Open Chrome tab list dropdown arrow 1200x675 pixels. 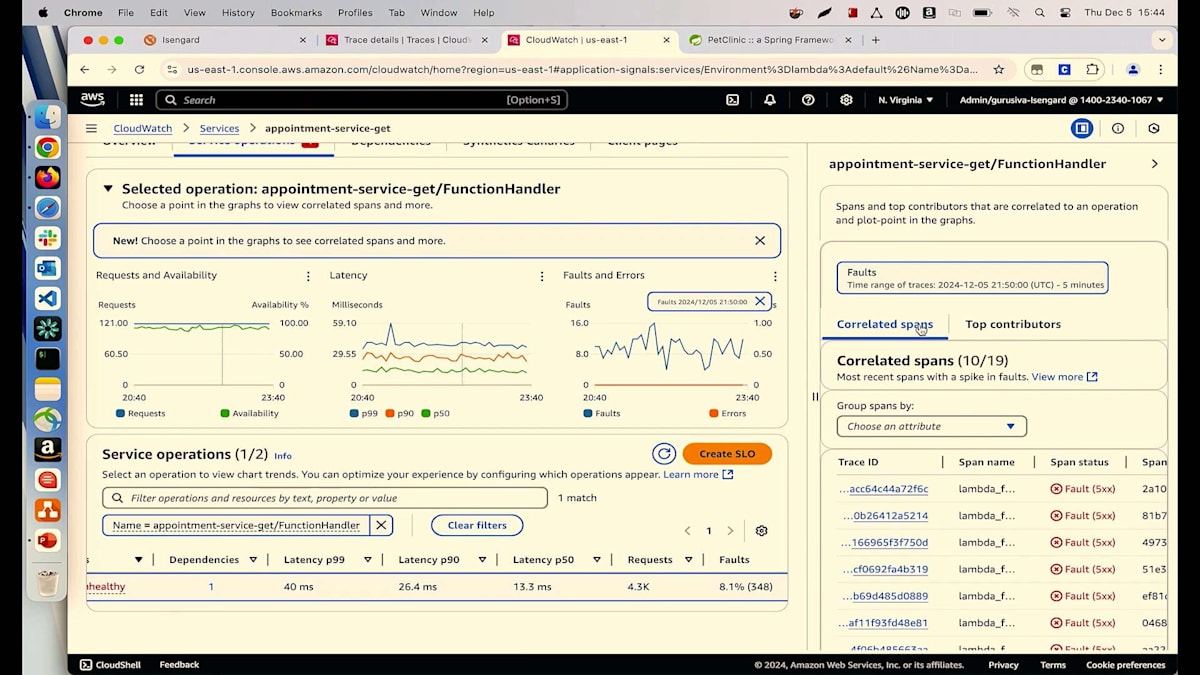click(x=1161, y=40)
